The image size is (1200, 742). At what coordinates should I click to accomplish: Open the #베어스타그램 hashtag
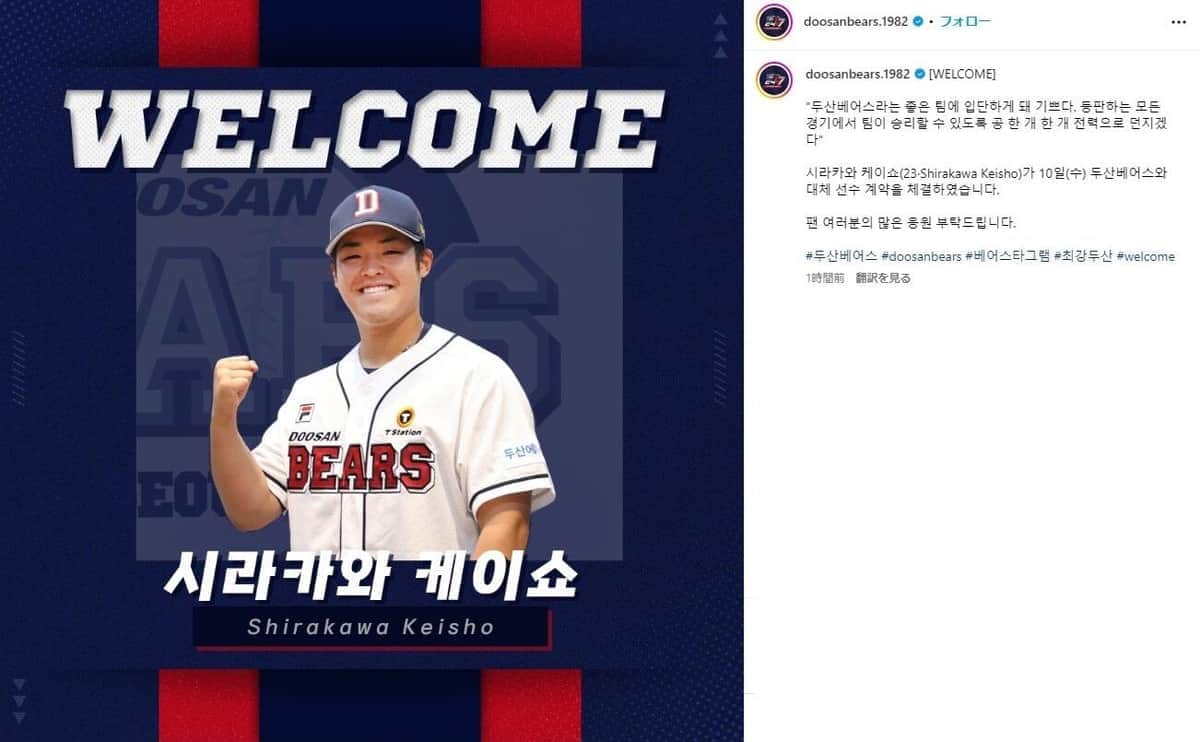coord(1008,256)
